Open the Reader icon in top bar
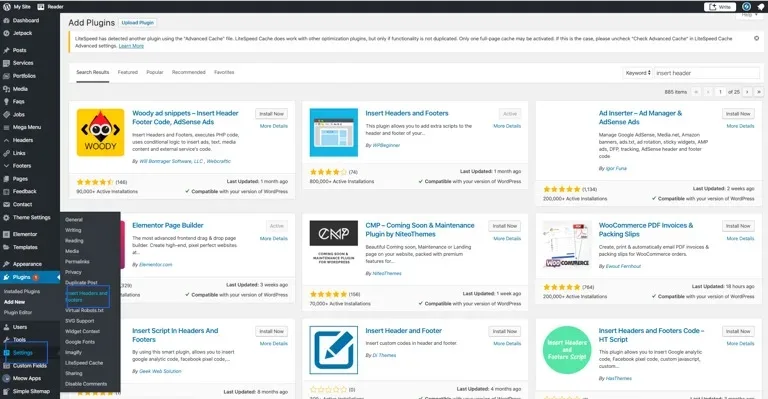 [41, 7]
